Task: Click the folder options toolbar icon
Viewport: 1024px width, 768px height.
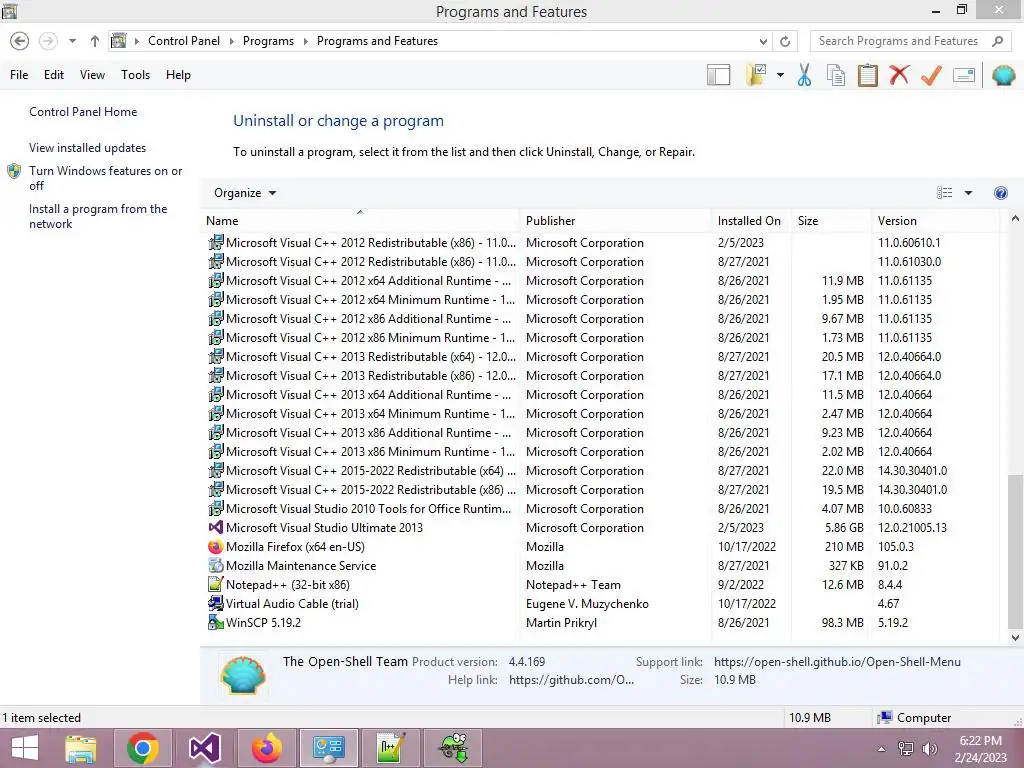Action: pos(756,75)
